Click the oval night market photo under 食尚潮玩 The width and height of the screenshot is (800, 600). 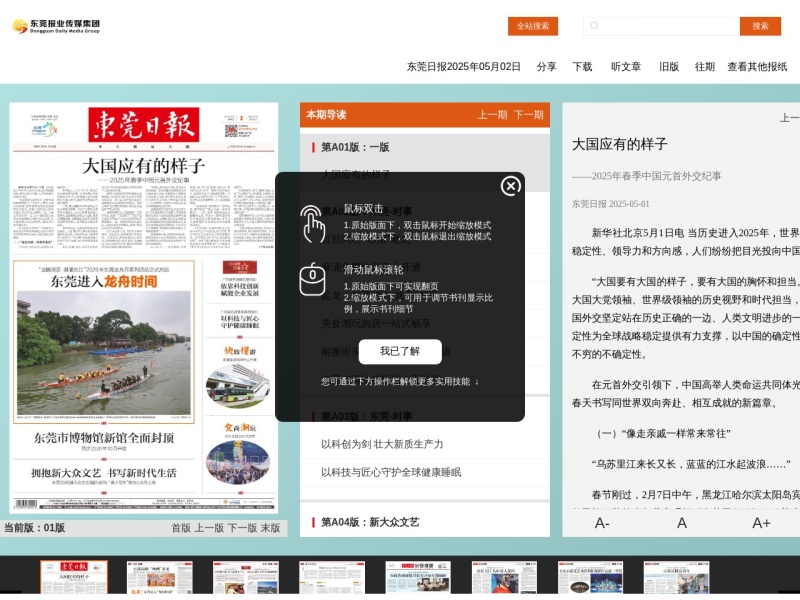pyautogui.click(x=238, y=463)
